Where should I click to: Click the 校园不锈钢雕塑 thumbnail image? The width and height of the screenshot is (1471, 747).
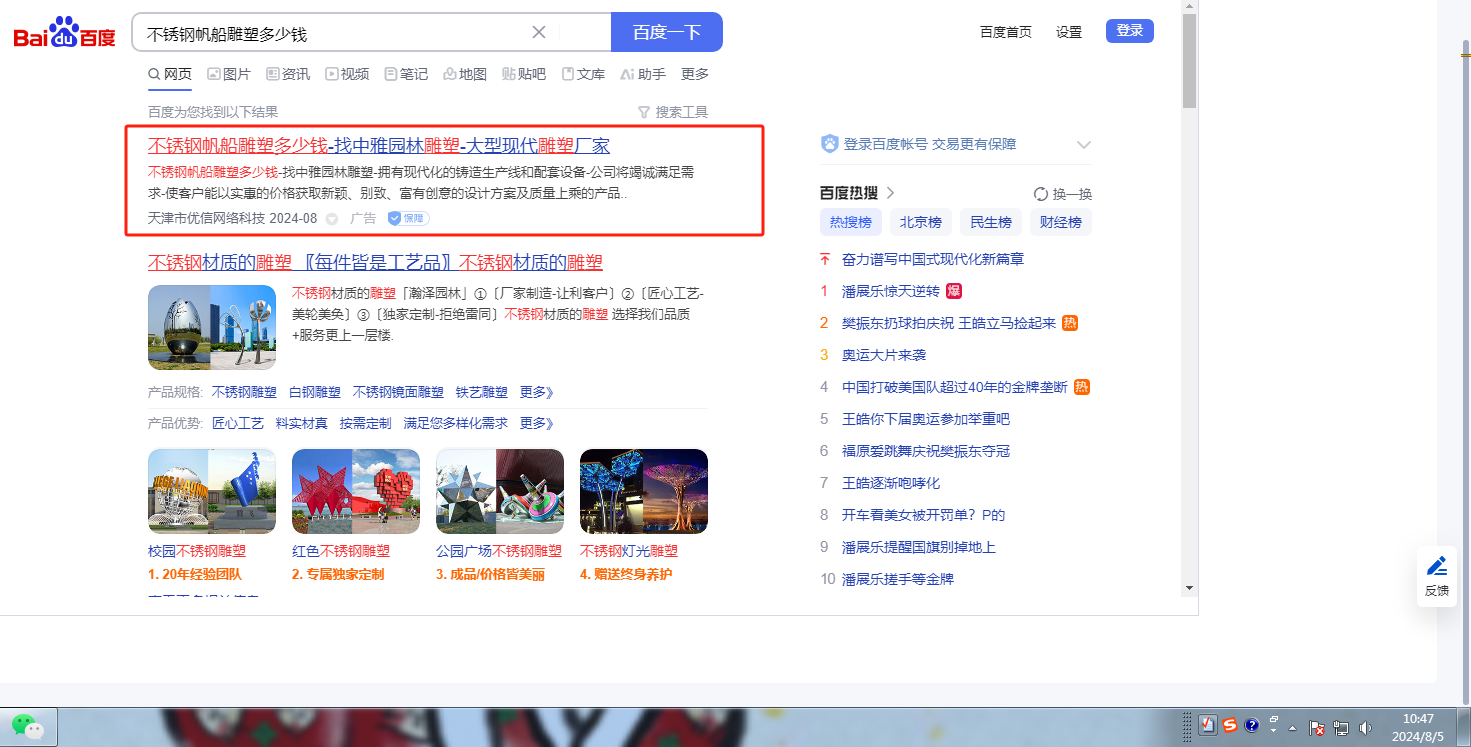pos(212,492)
